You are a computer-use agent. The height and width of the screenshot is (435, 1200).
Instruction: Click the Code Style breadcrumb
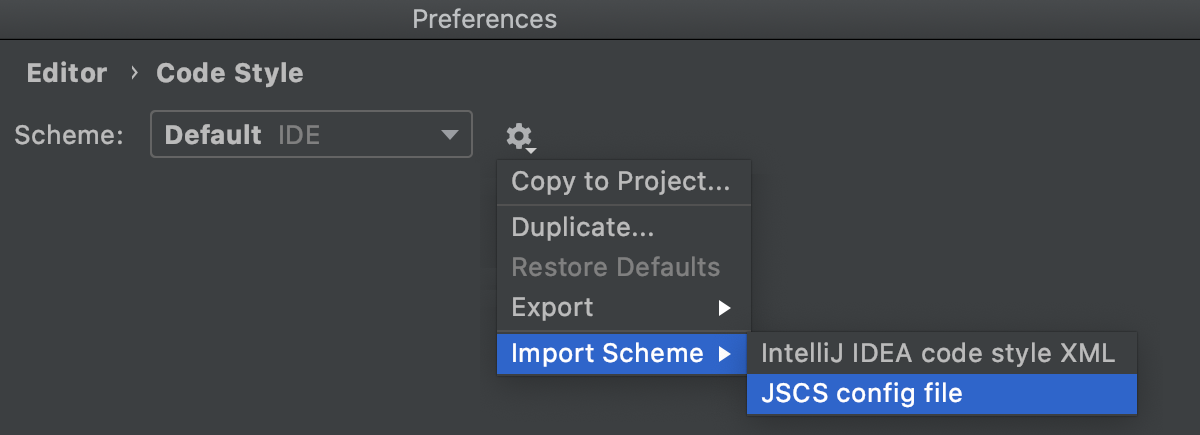pos(230,73)
